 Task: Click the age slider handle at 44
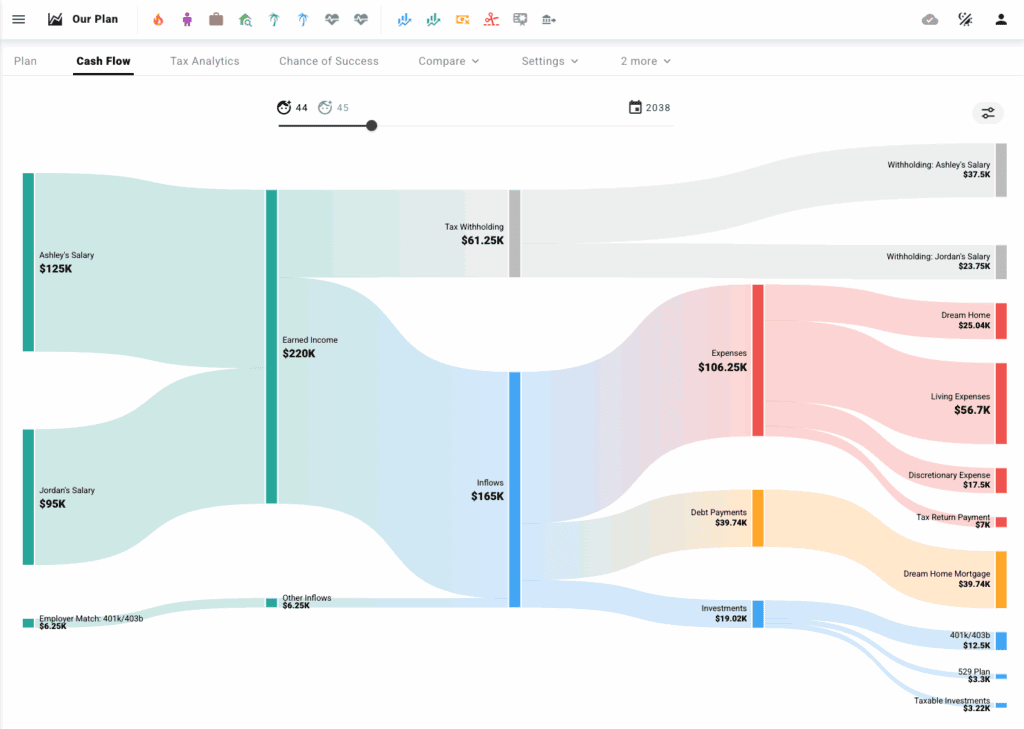[371, 126]
